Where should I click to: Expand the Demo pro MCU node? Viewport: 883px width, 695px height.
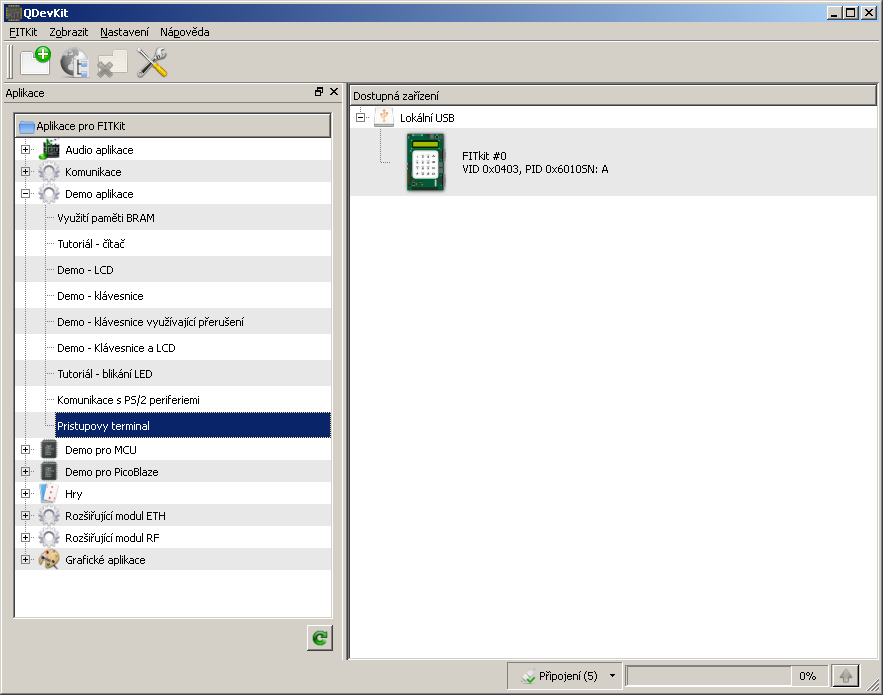pyautogui.click(x=25, y=450)
